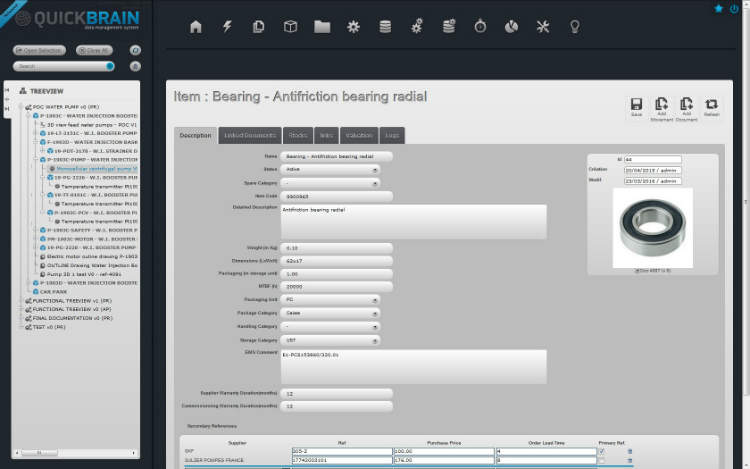This screenshot has width=750, height=469.
Task: Click the light bulb toolbar icon
Action: point(574,26)
